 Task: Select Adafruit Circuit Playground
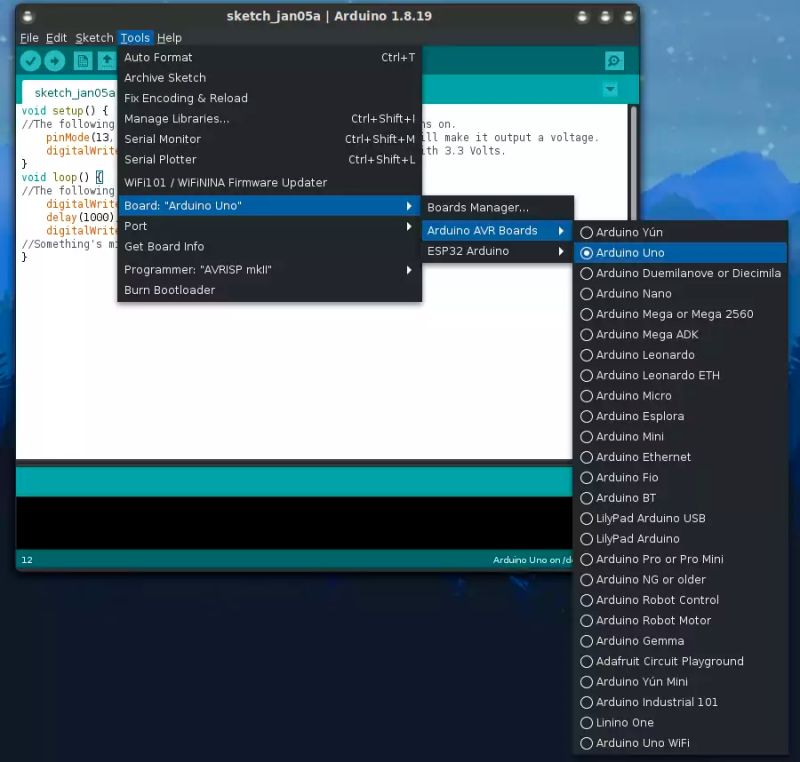click(668, 661)
